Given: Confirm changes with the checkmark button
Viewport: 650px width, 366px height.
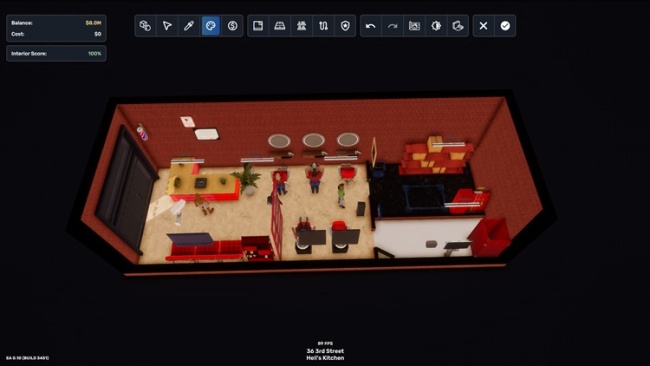Looking at the screenshot, I should 505,26.
